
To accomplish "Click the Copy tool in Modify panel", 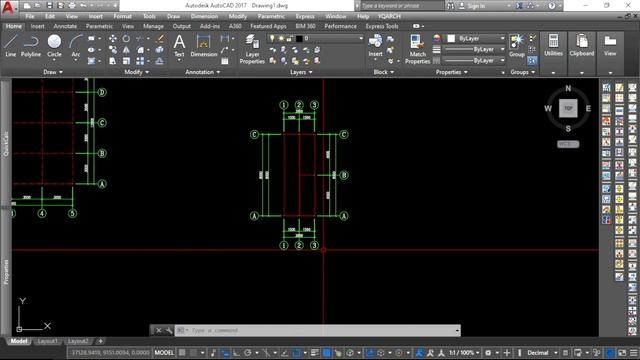I will click(113, 50).
